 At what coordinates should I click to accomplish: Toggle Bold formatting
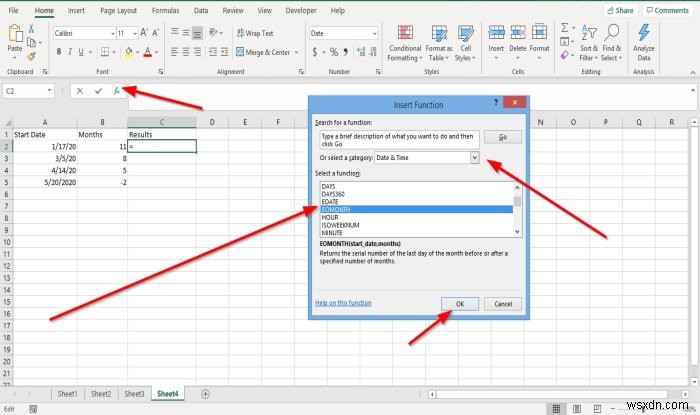[59, 52]
